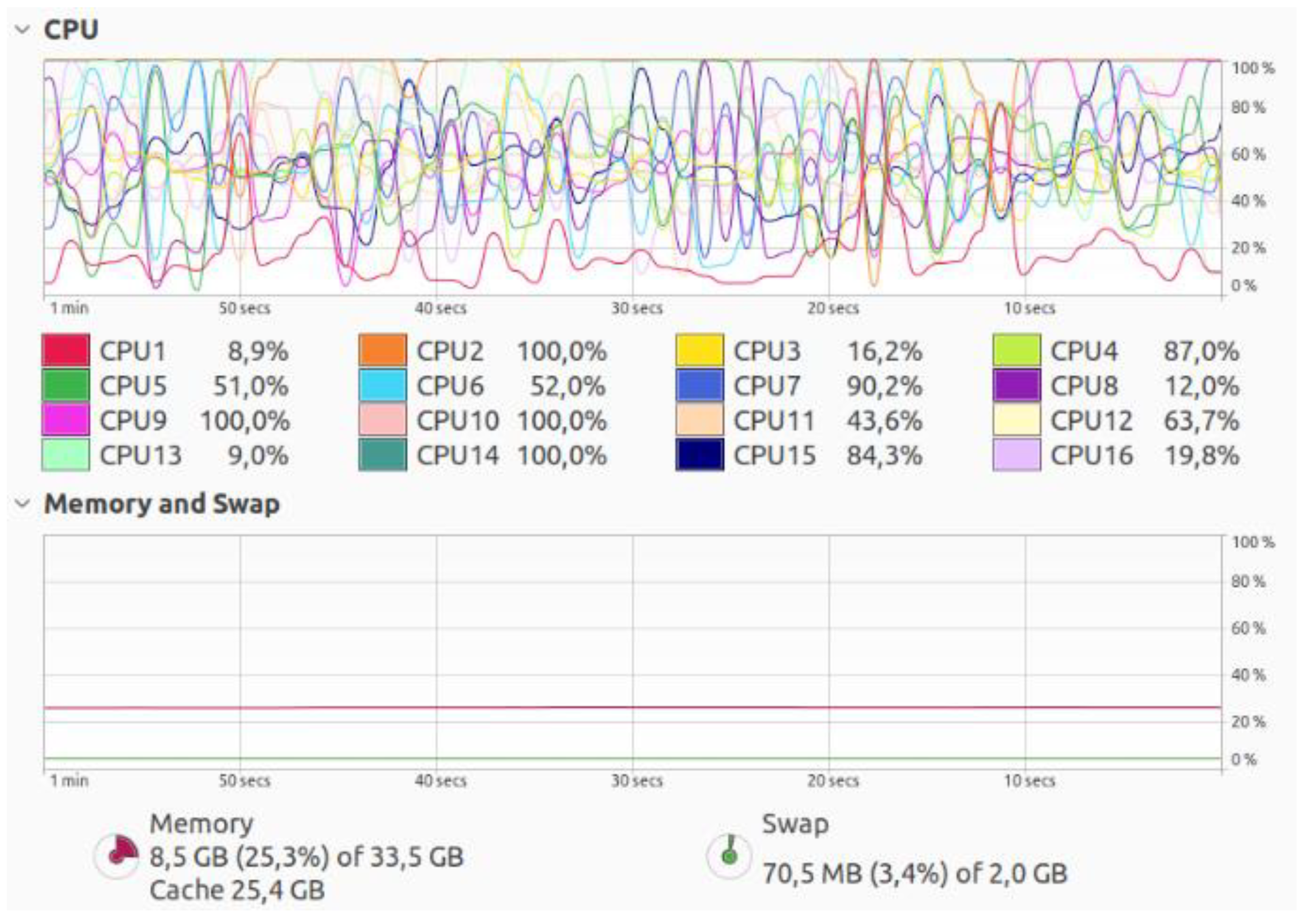Click the CPU16 lavender color swatch

coord(1017,455)
